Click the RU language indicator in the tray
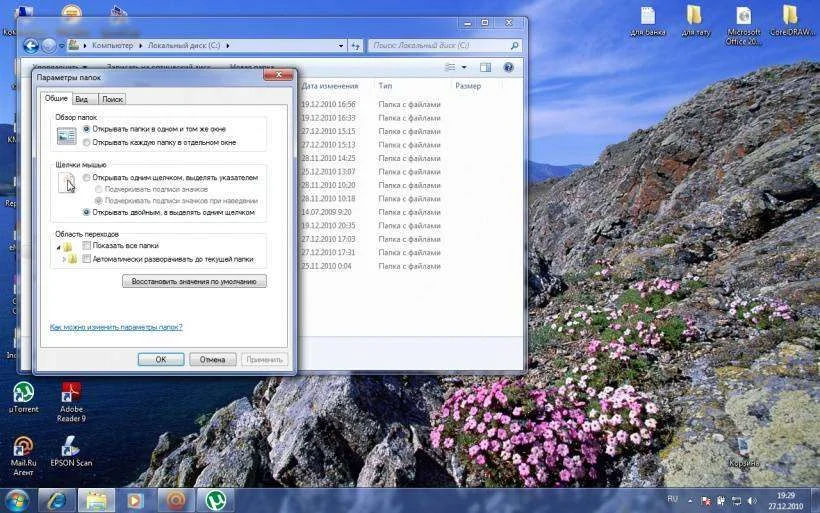This screenshot has height=513, width=820. 673,499
